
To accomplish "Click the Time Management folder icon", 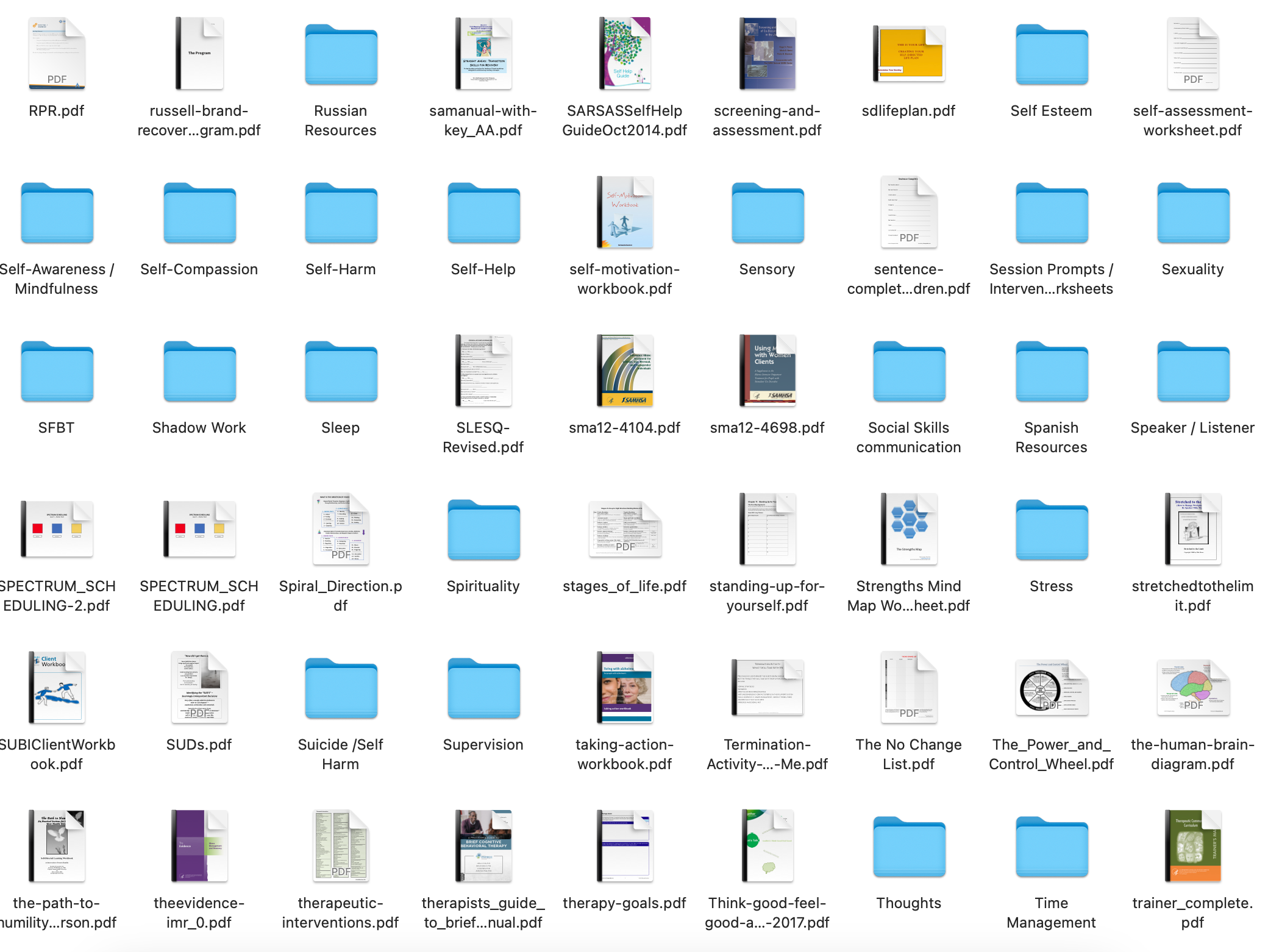I will pos(1051,847).
